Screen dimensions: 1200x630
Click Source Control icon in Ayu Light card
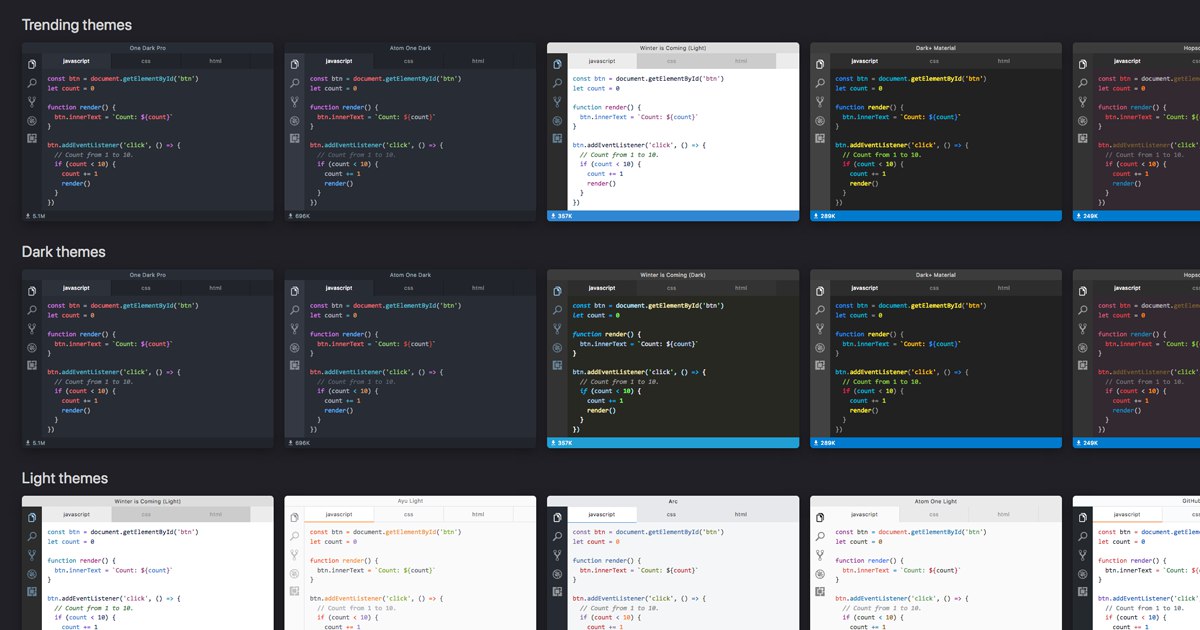(x=295, y=556)
